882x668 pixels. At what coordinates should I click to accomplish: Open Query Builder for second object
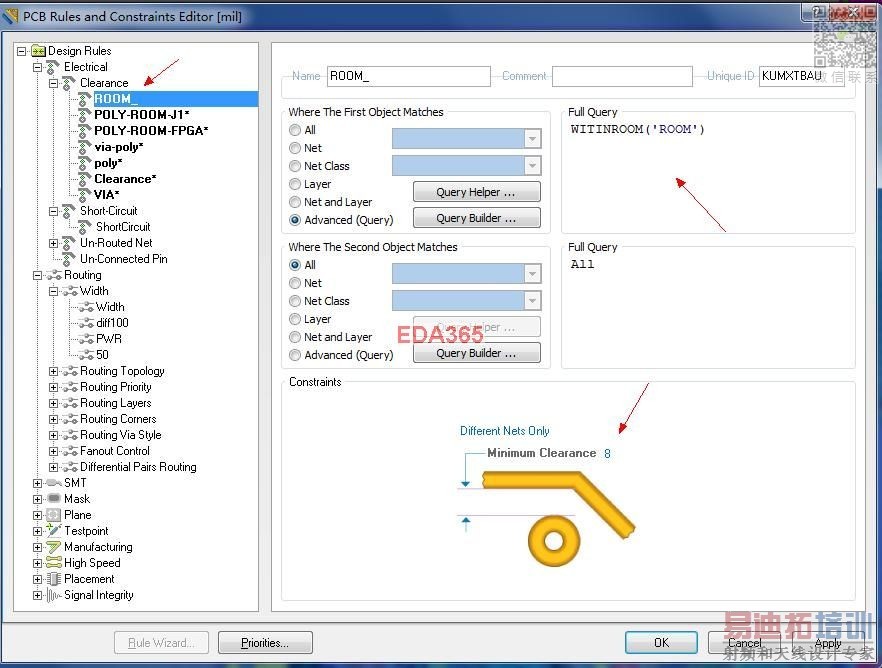[476, 353]
